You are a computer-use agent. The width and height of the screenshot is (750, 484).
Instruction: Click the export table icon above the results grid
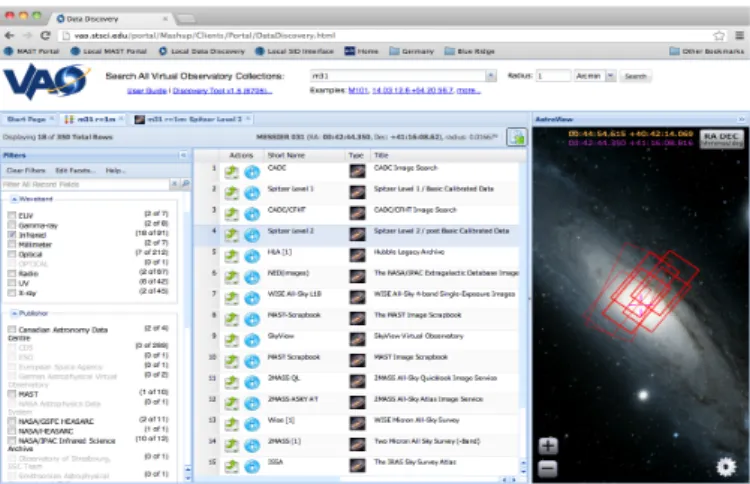coord(517,138)
